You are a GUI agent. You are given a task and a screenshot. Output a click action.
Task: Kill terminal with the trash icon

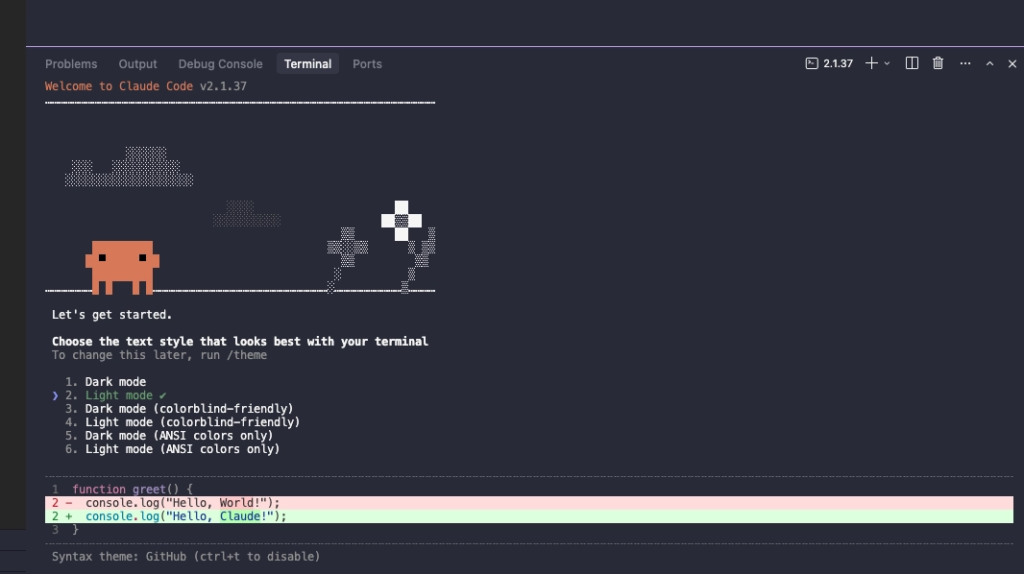point(938,63)
